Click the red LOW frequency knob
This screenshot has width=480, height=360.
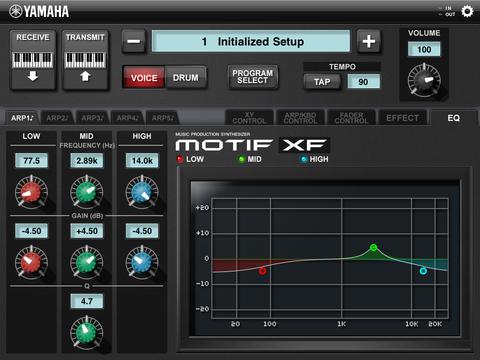click(x=31, y=192)
